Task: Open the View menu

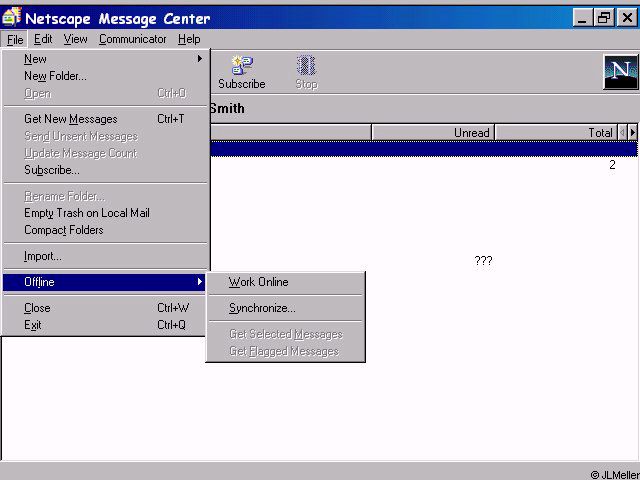Action: tap(75, 39)
